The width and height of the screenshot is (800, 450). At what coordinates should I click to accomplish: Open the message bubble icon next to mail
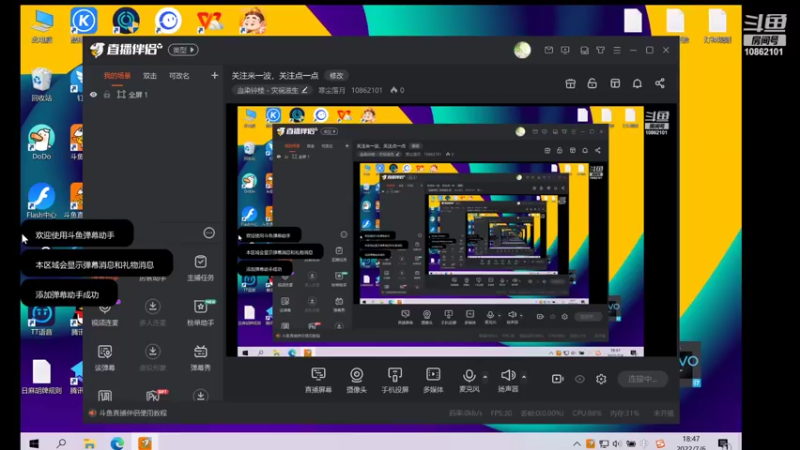(565, 50)
